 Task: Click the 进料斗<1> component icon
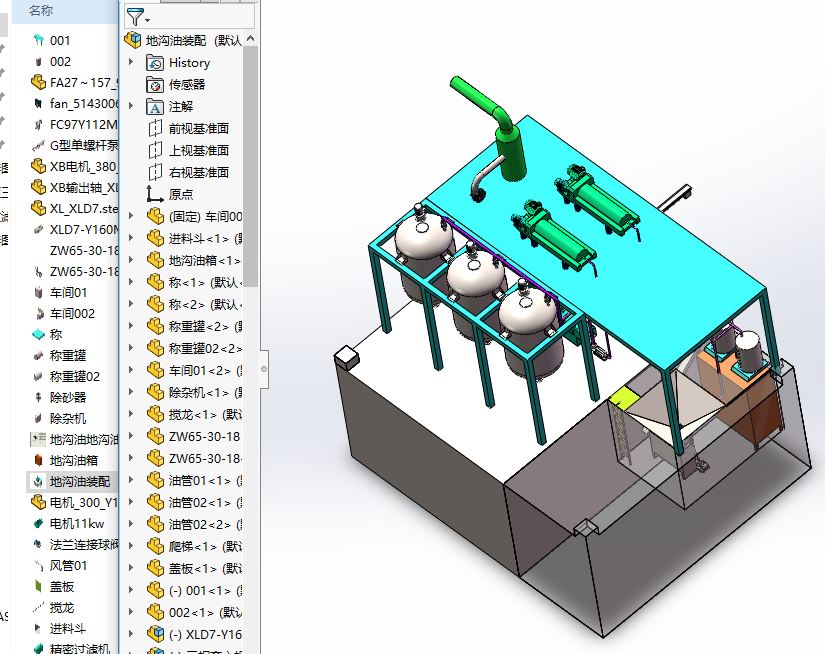coord(155,238)
